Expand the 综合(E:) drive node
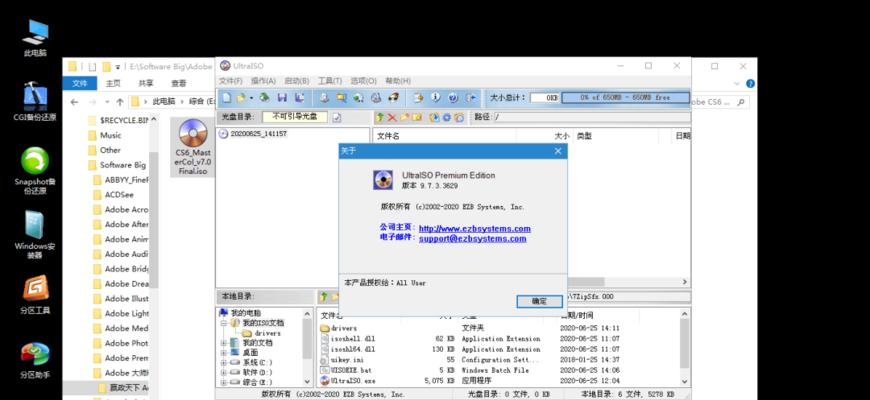 224,382
